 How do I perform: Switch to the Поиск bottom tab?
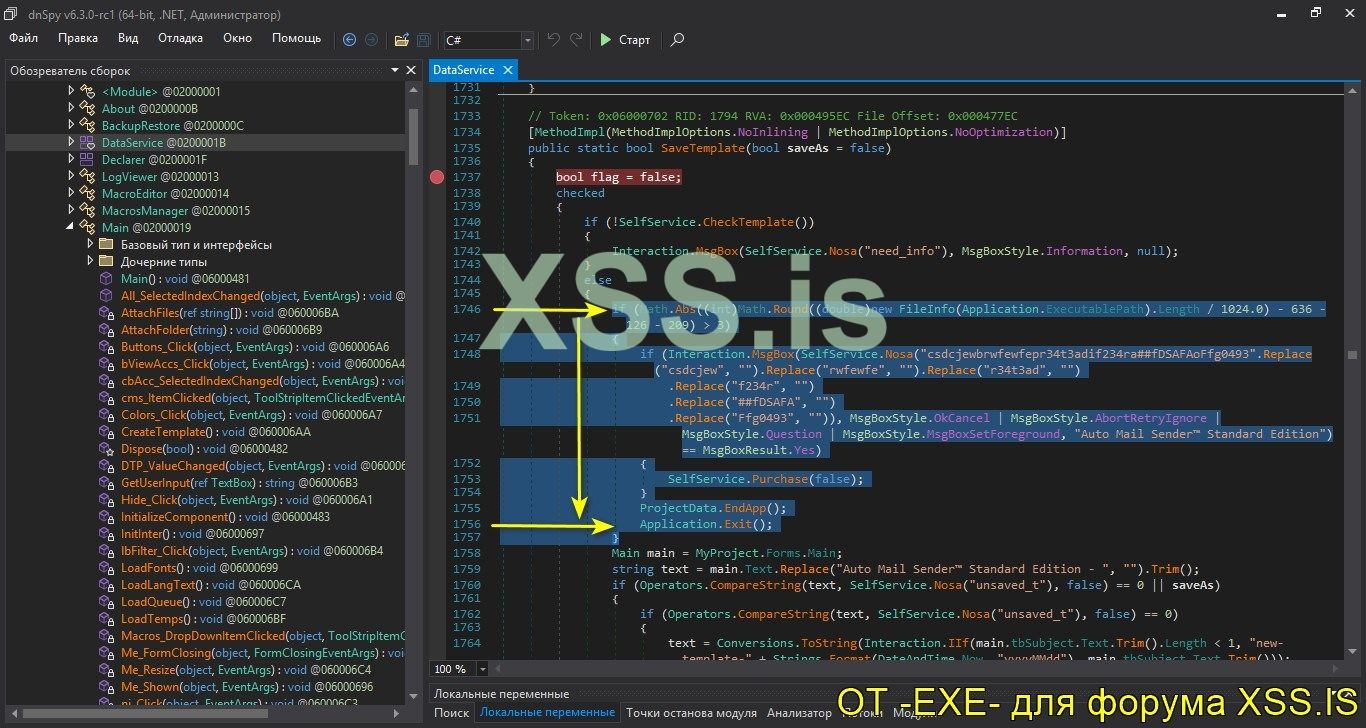pyautogui.click(x=451, y=713)
